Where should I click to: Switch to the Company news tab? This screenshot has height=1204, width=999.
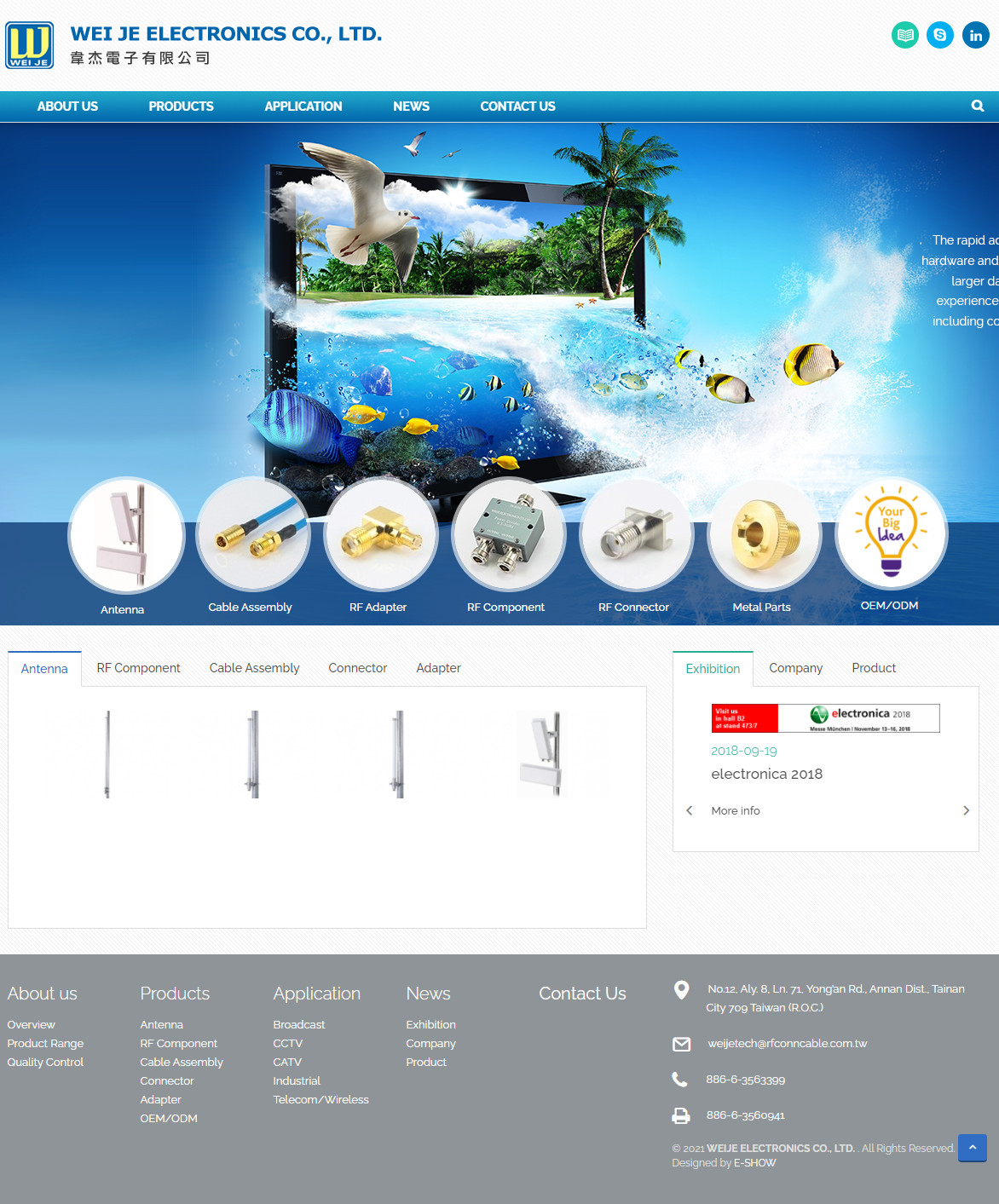[795, 668]
